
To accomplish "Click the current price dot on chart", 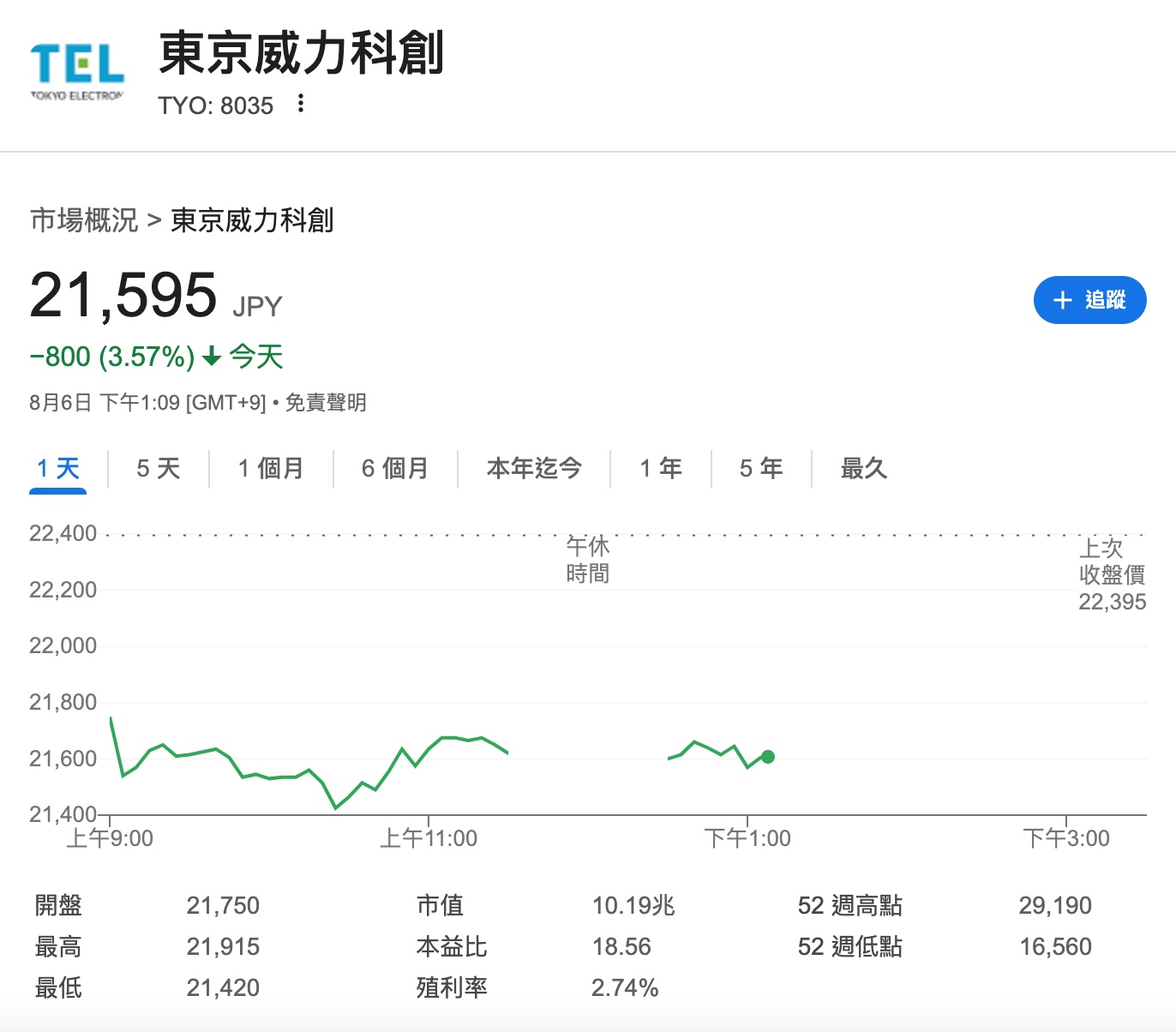I will [768, 757].
